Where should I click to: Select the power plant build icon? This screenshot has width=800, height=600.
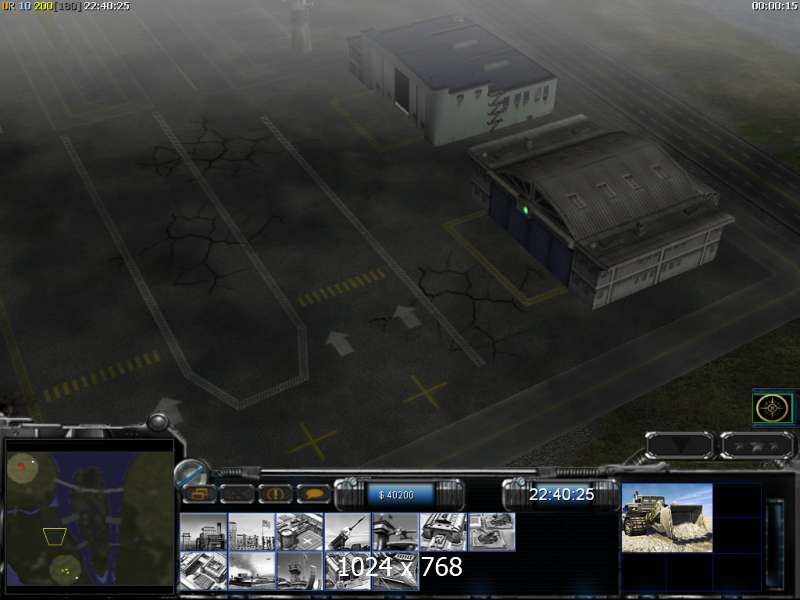(x=203, y=532)
